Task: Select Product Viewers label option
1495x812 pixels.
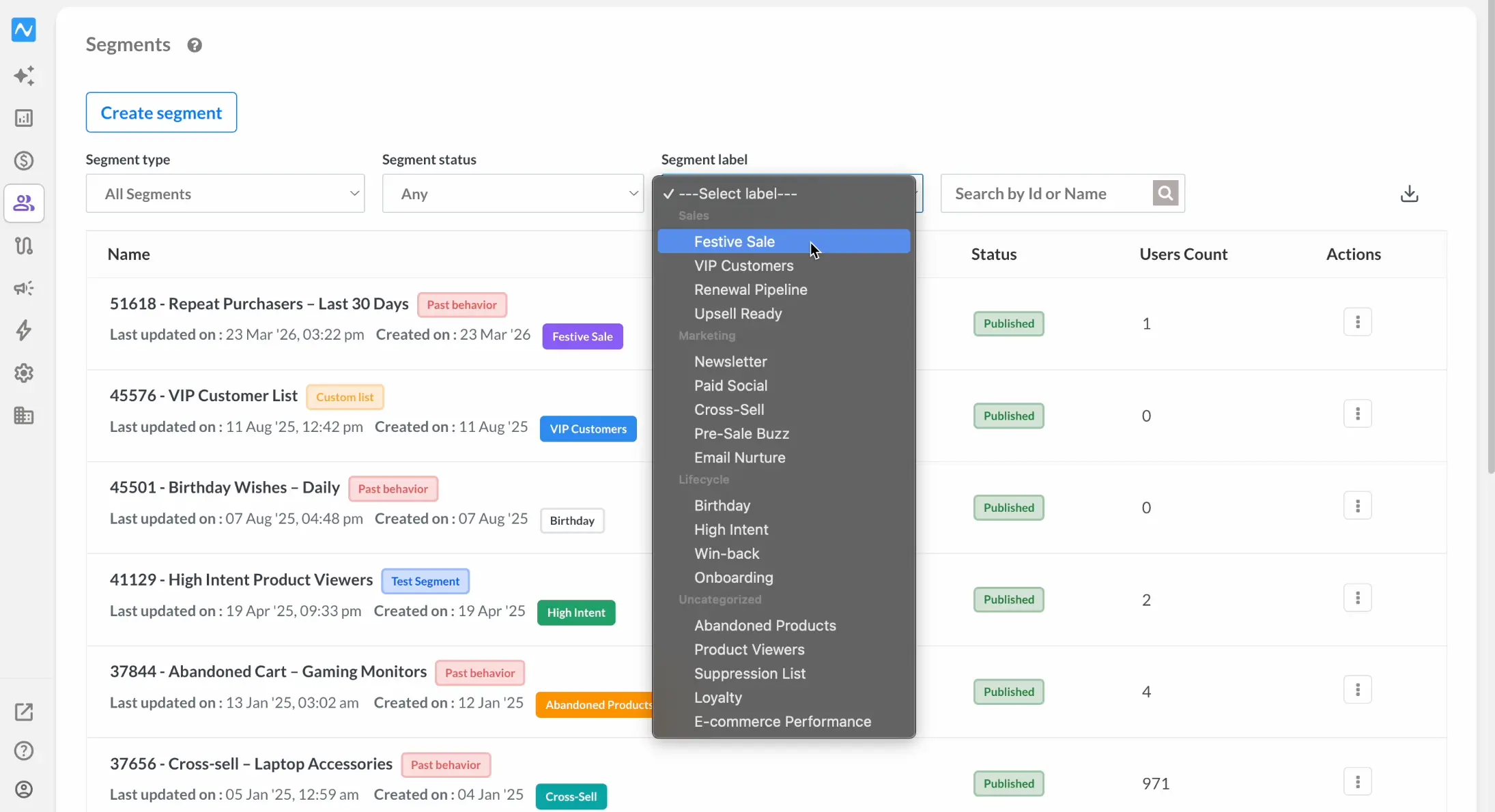Action: coord(784,650)
